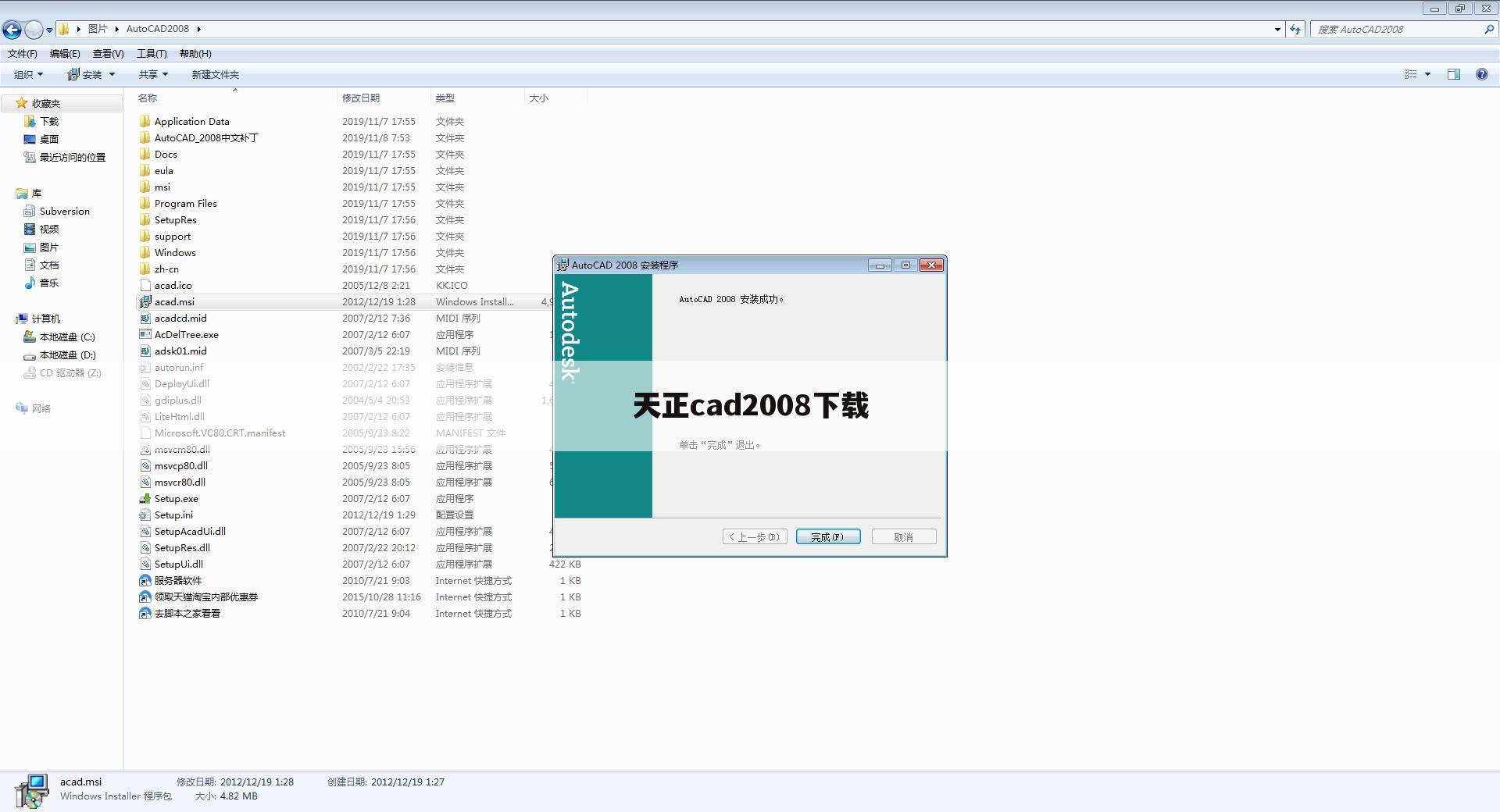Open the 组织 dropdown
The height and width of the screenshot is (812, 1500).
[29, 74]
